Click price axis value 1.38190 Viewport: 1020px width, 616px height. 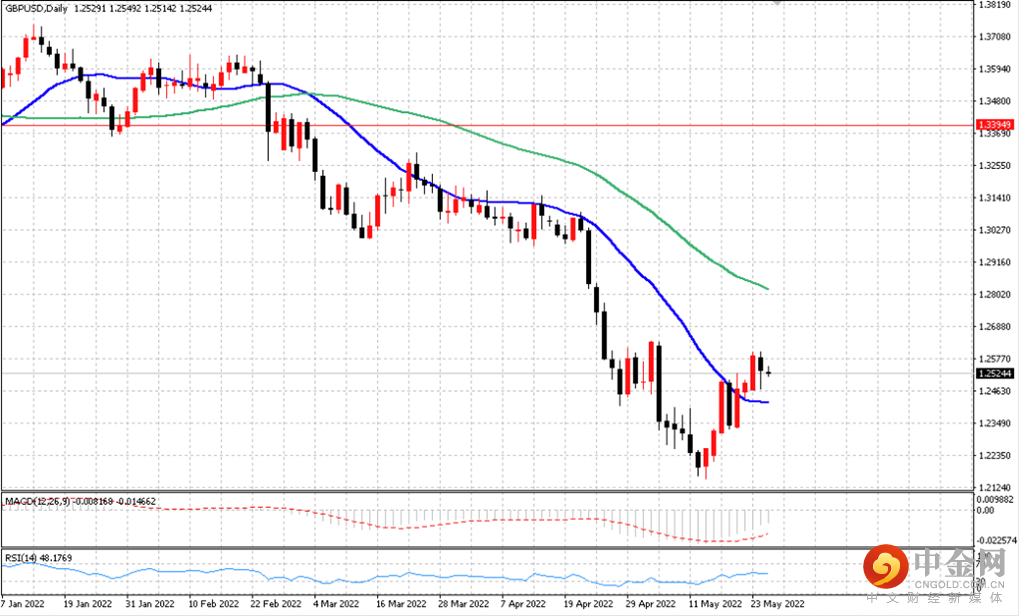(995, 5)
